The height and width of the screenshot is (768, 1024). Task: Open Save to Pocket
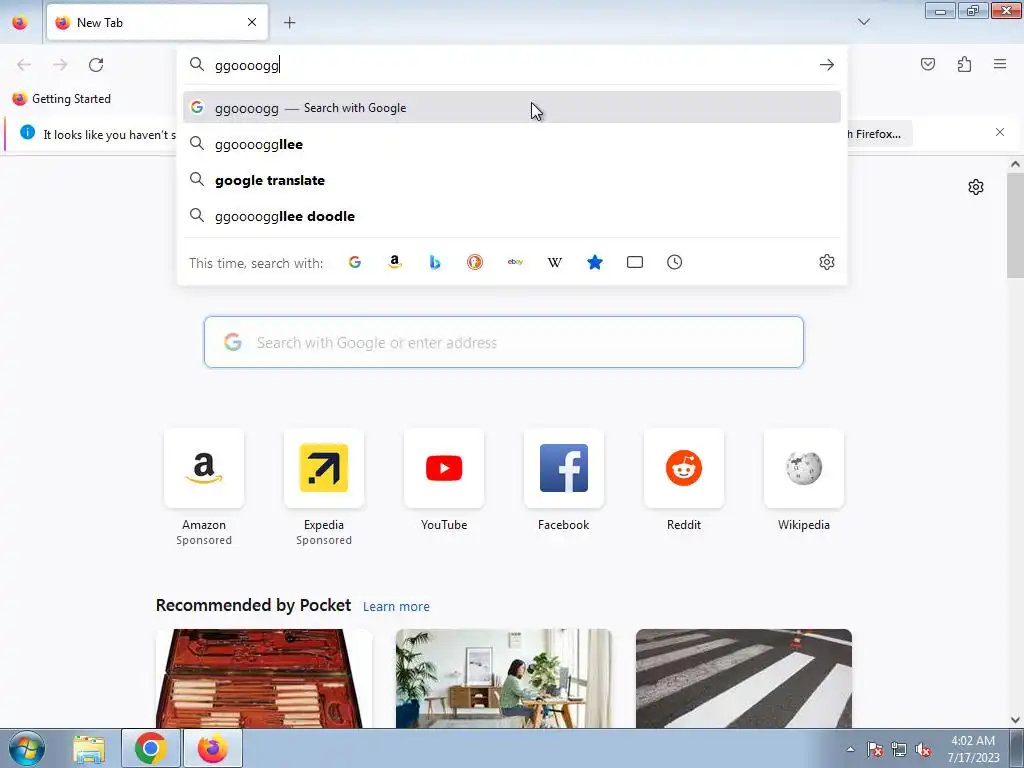(x=928, y=64)
